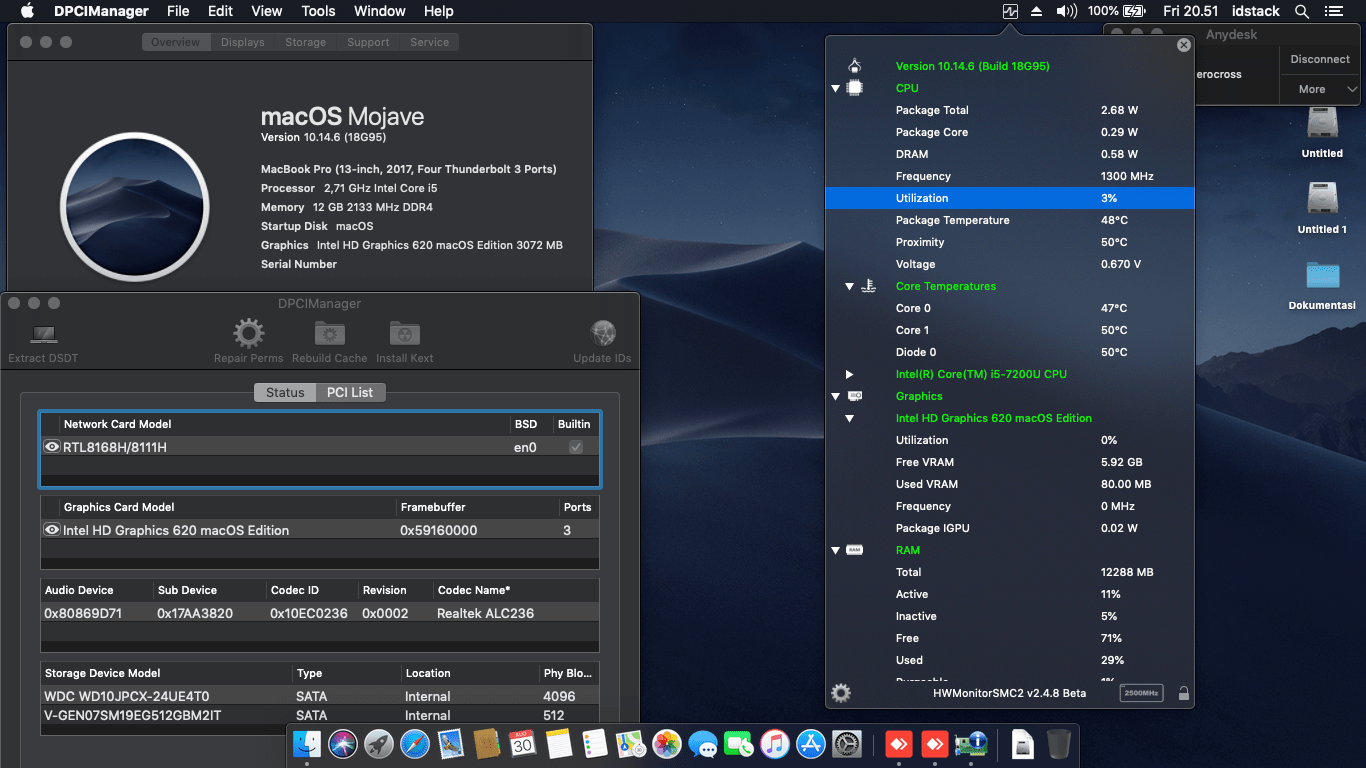Click the Disconnect button in Anydesk
Screen dimensions: 1366x768
1320,59
